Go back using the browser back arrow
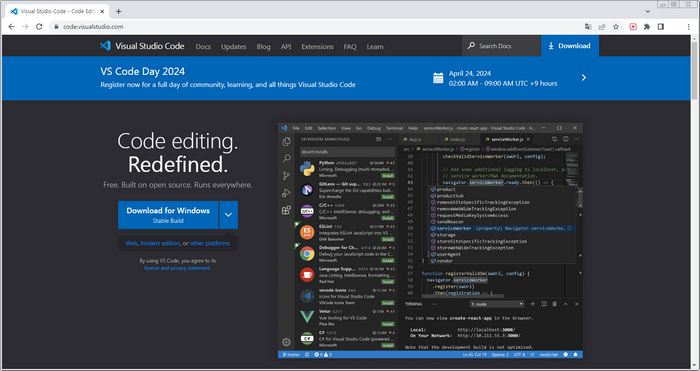This screenshot has height=371, width=700. (12, 27)
